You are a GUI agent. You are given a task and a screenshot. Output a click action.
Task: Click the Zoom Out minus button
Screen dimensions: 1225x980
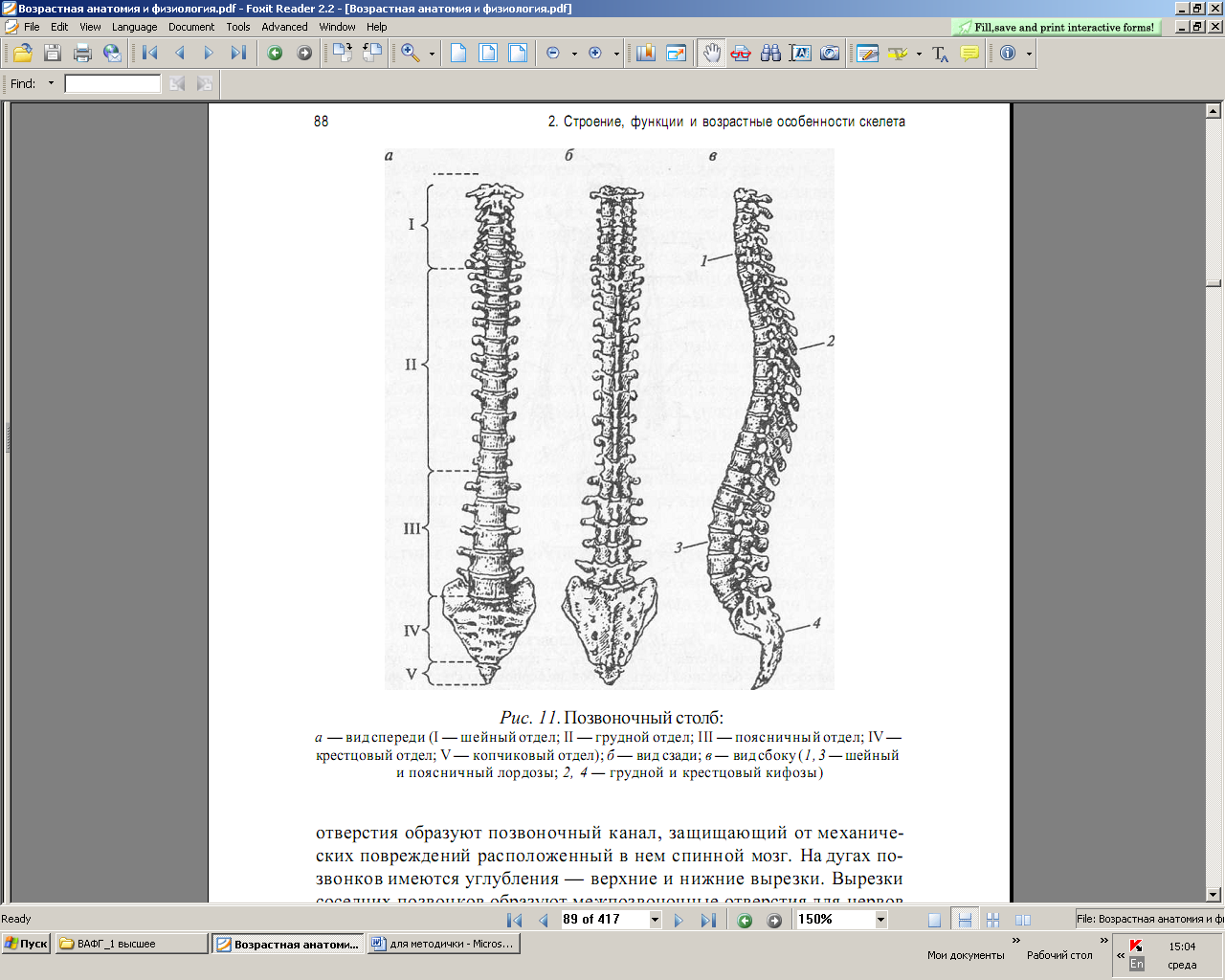point(553,54)
